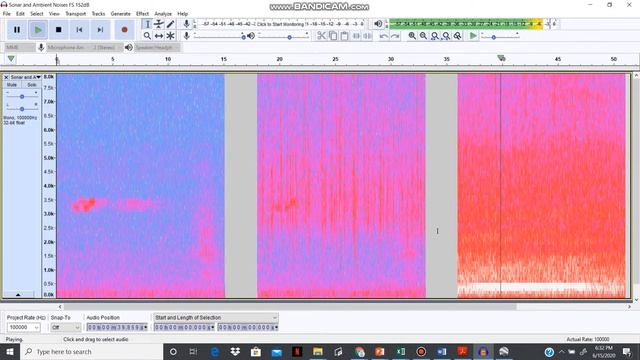Open the Edit menu
The height and width of the screenshot is (360, 640).
pyautogui.click(x=20, y=13)
